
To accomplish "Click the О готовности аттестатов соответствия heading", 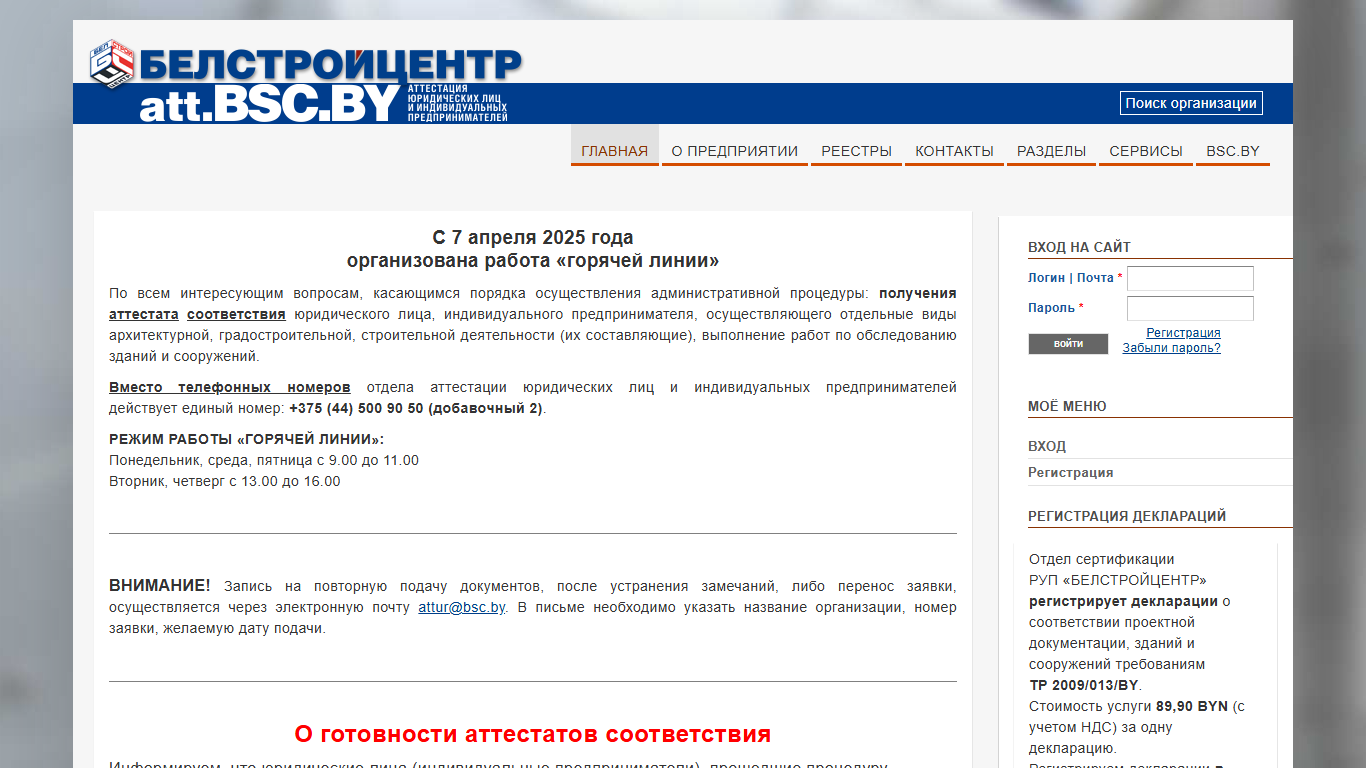I will (533, 734).
